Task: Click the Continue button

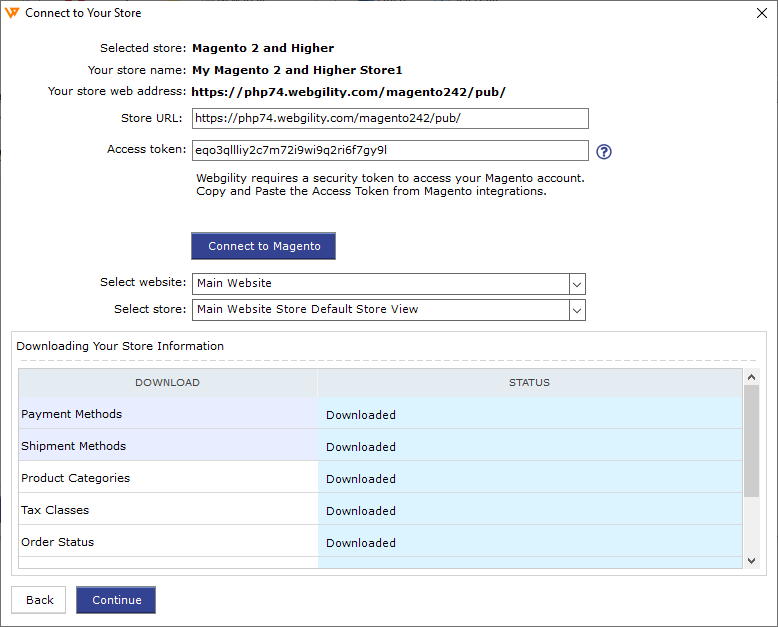Action: [x=116, y=600]
